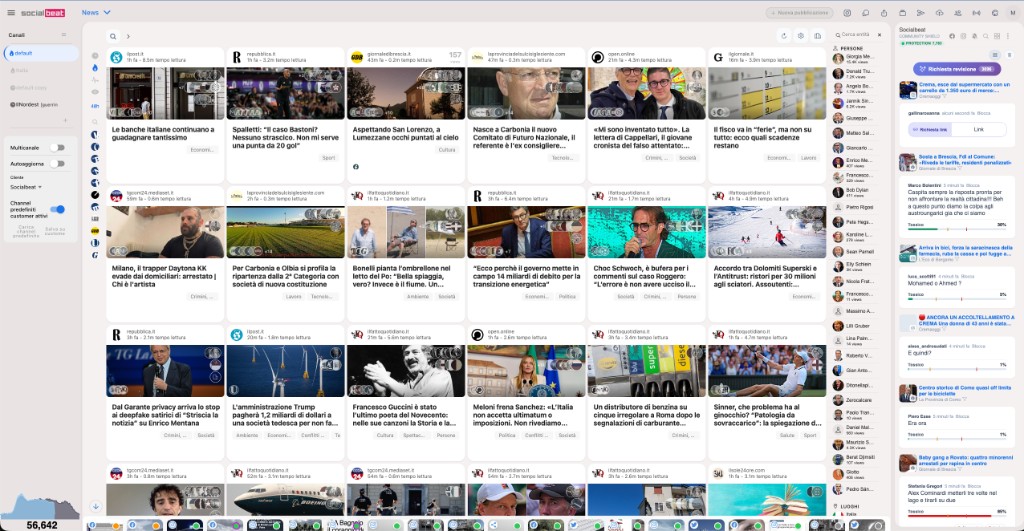The width and height of the screenshot is (1024, 531).
Task: Expand the News dropdown
Action: point(96,12)
